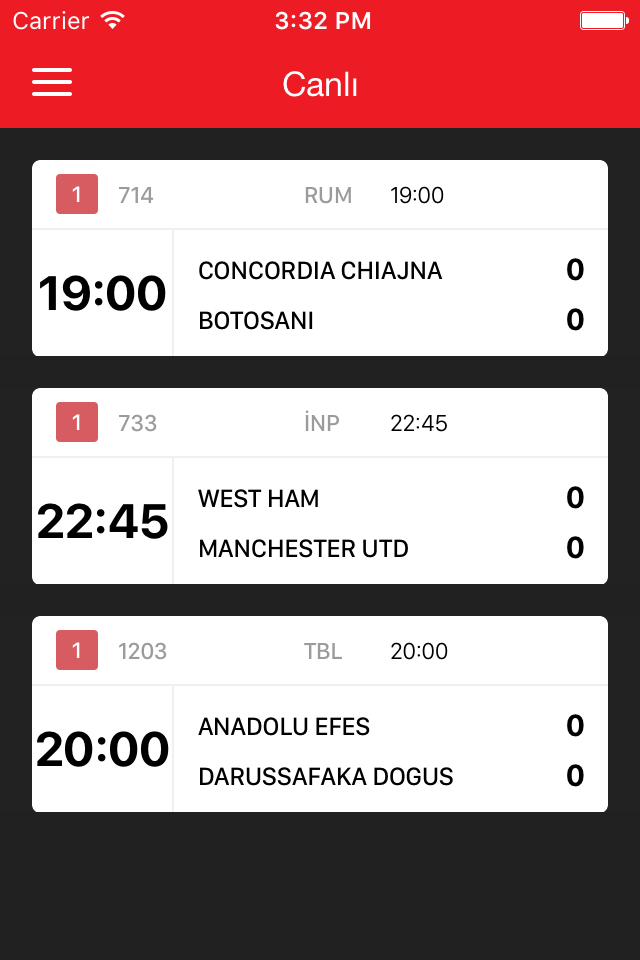Tap the İNP league label
Image resolution: width=640 pixels, height=960 pixels.
pyautogui.click(x=322, y=423)
